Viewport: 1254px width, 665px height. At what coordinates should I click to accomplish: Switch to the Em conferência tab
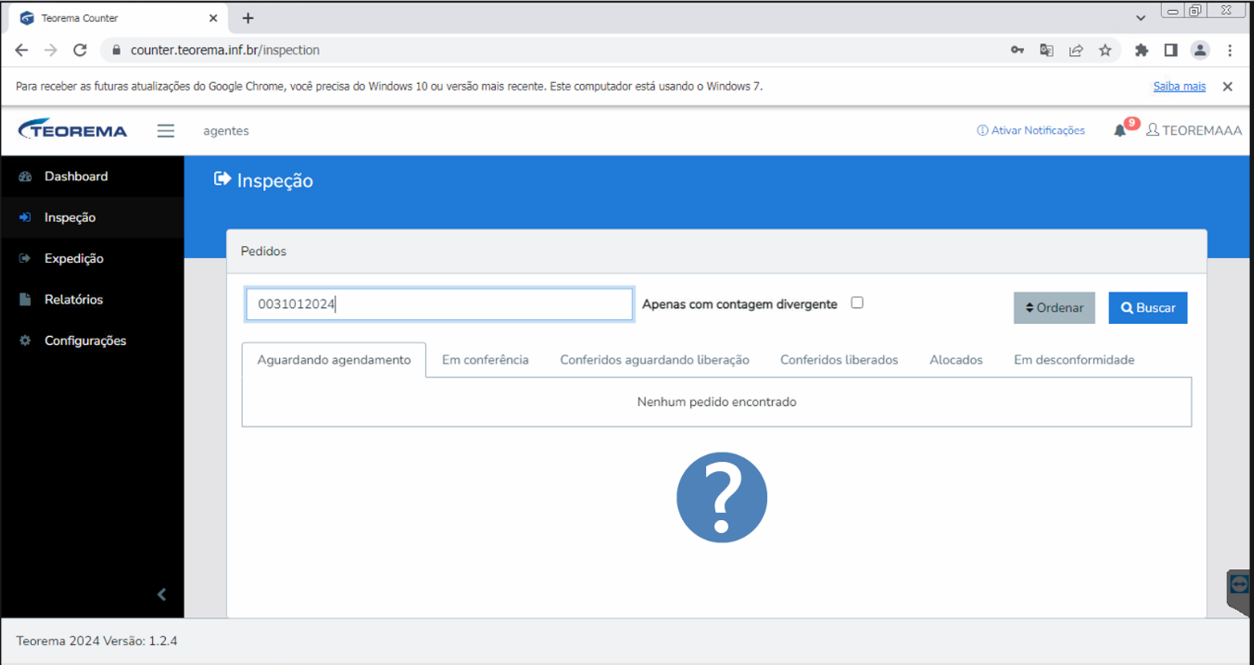point(485,360)
